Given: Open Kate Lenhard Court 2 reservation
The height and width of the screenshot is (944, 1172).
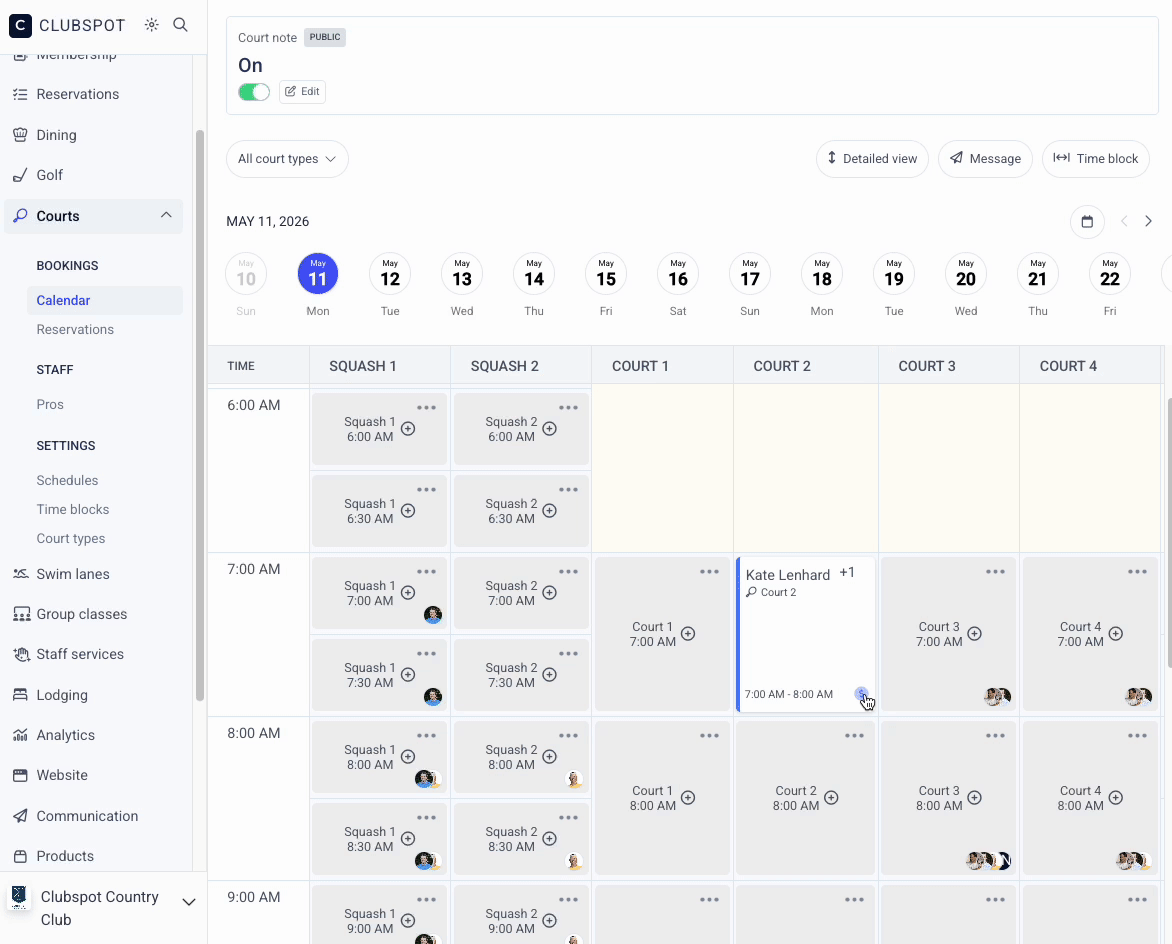Looking at the screenshot, I should [806, 634].
